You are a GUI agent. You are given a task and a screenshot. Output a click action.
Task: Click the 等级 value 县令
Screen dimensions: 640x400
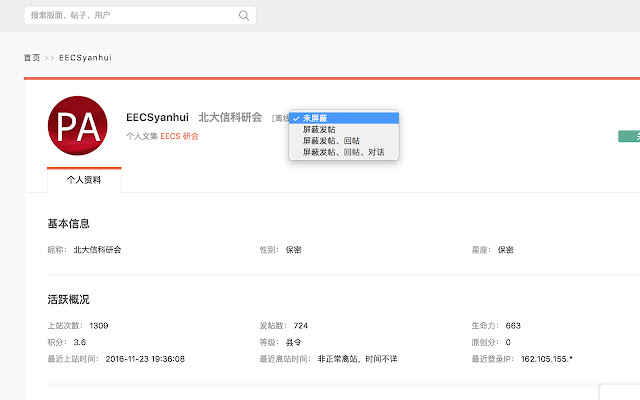click(x=293, y=342)
